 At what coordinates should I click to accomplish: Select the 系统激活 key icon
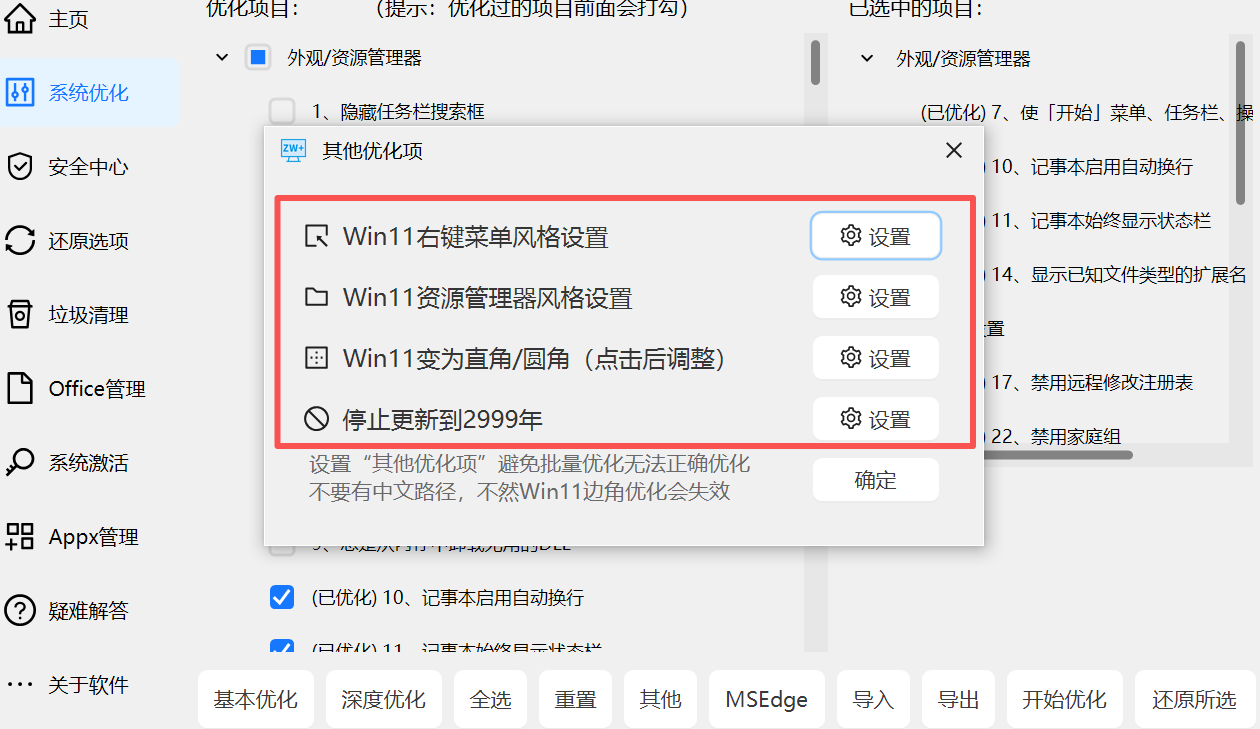click(20, 463)
